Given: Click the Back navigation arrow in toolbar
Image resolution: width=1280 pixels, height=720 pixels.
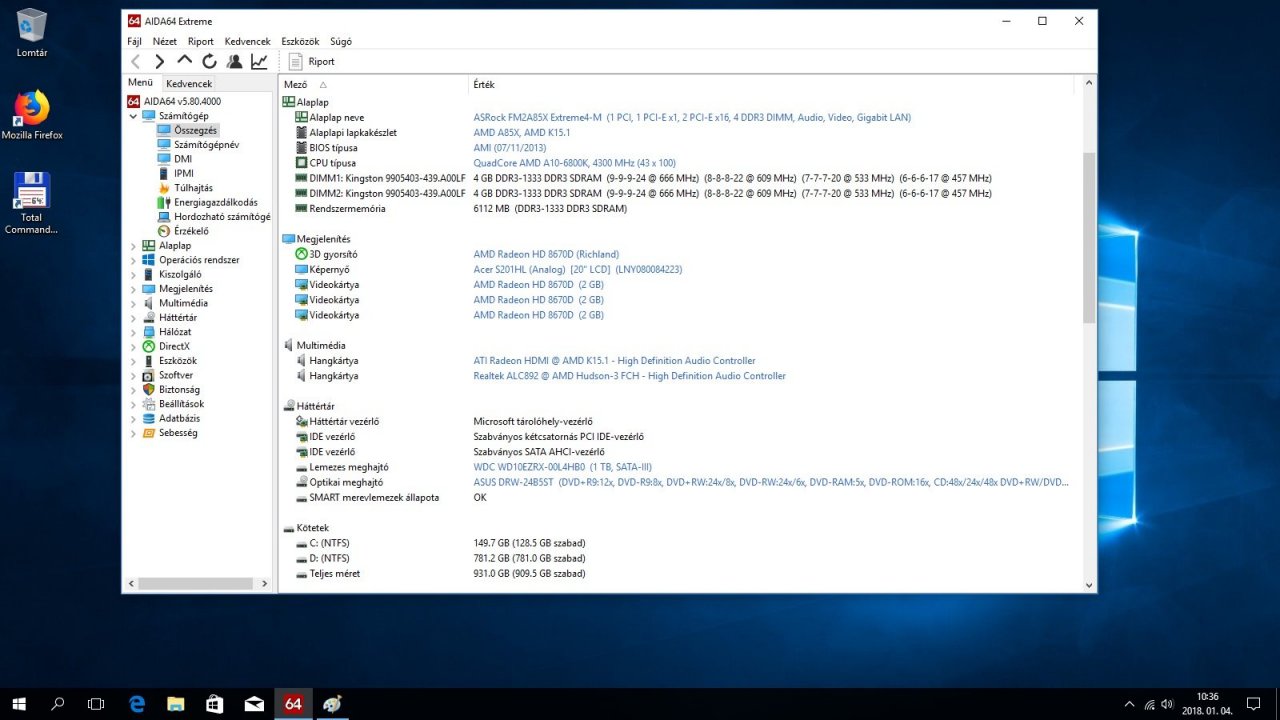Looking at the screenshot, I should point(136,61).
